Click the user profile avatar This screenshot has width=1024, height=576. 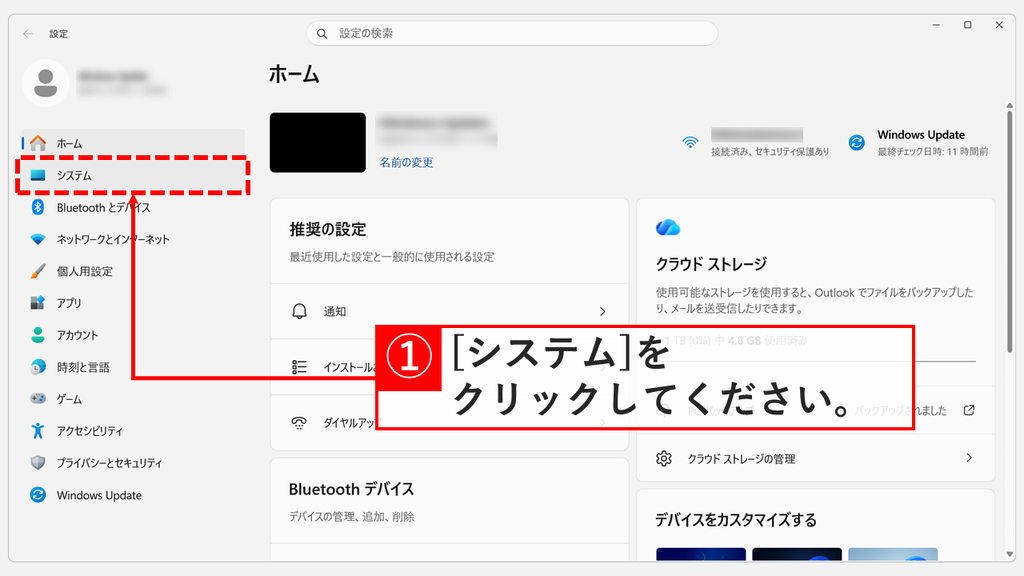tap(46, 83)
